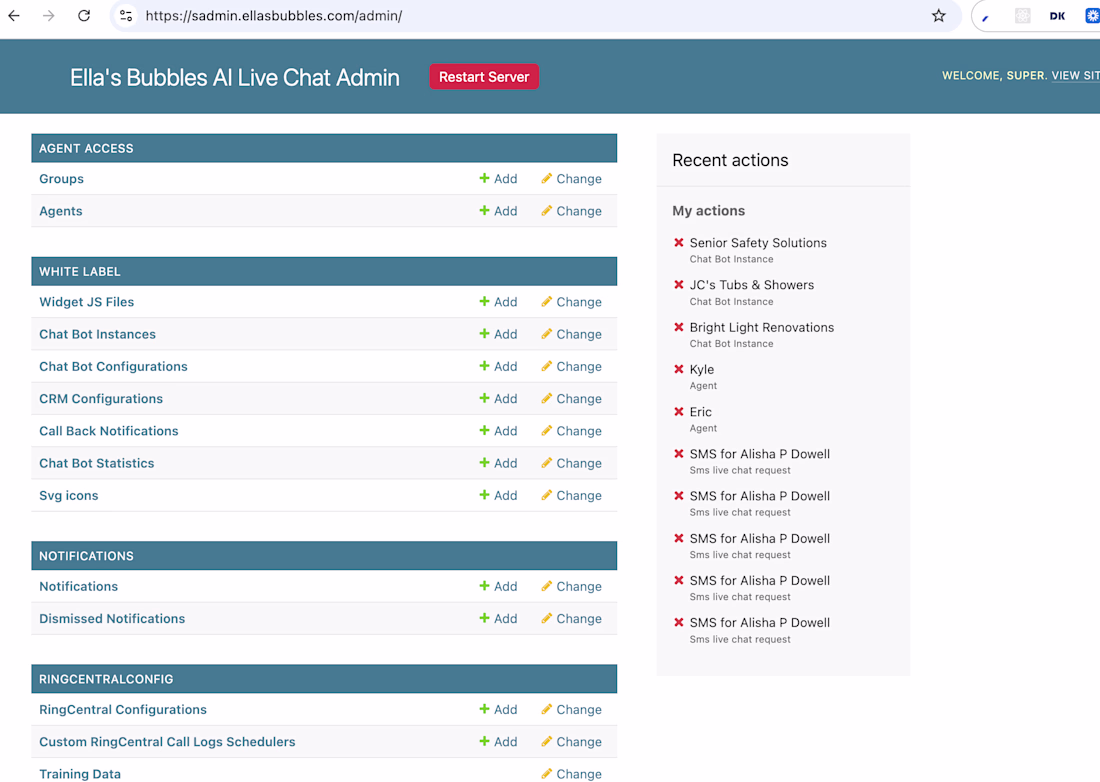Open Custom RingCentral Call Logs Schedulers
1100x782 pixels.
point(167,742)
